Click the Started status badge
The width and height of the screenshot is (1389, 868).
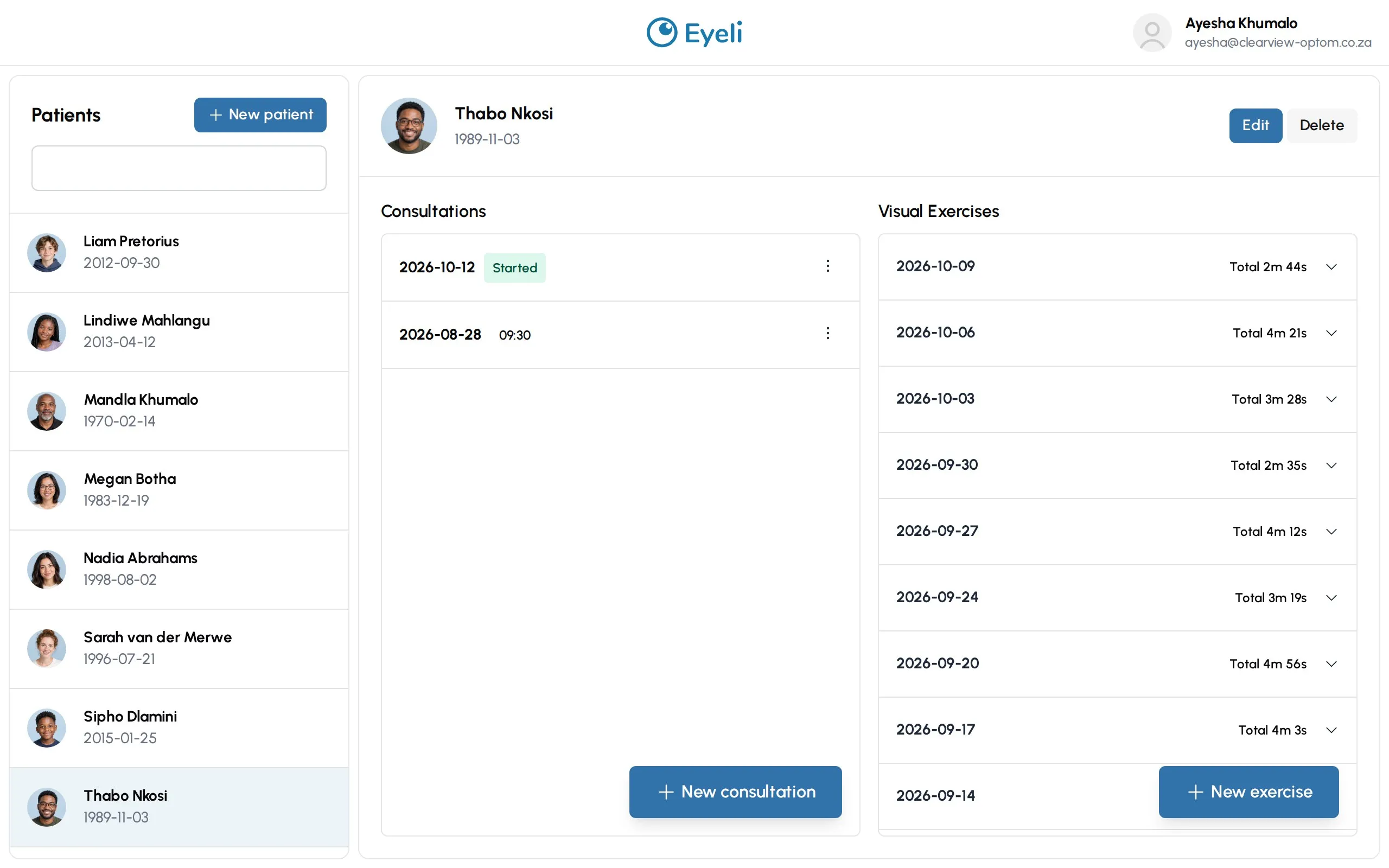click(514, 267)
